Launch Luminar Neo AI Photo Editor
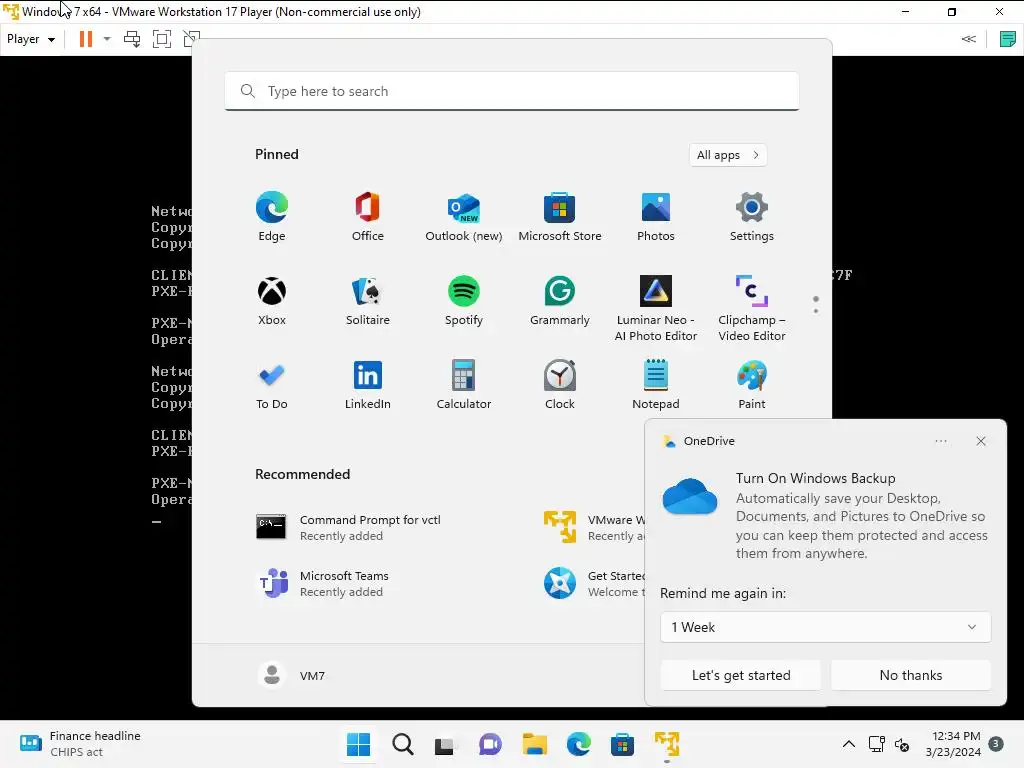1024x768 pixels. tap(656, 308)
